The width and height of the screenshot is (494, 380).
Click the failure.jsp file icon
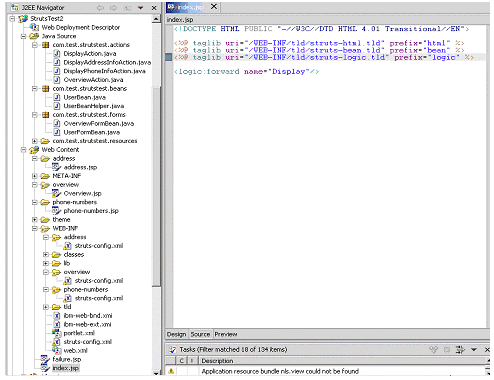tap(45, 359)
